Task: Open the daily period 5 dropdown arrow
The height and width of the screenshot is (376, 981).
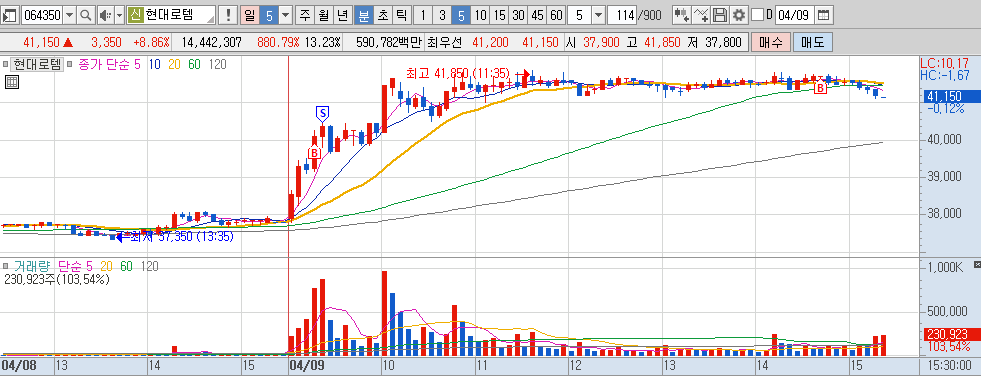Action: 285,14
